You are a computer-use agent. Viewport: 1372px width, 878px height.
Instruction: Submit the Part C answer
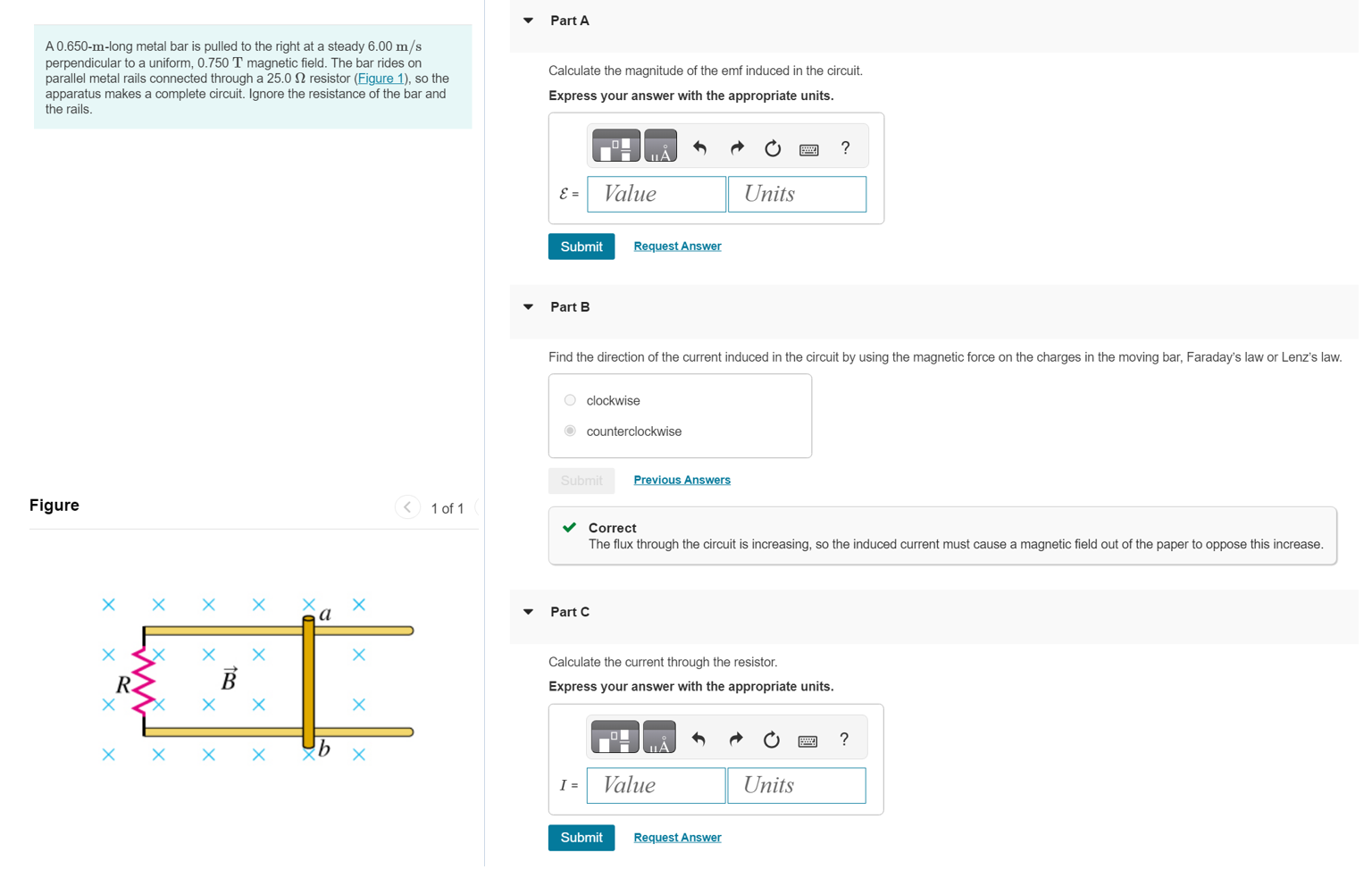pos(581,837)
